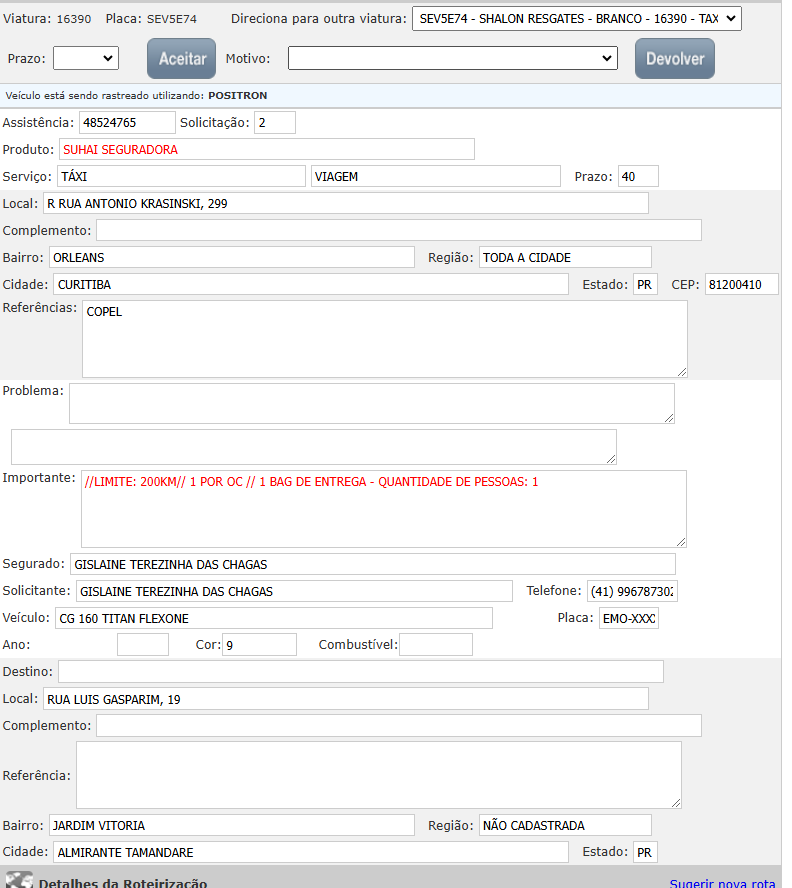Screen dimensions: 792x888
Task: Expand the Prazo dropdown at top
Action: click(x=86, y=59)
